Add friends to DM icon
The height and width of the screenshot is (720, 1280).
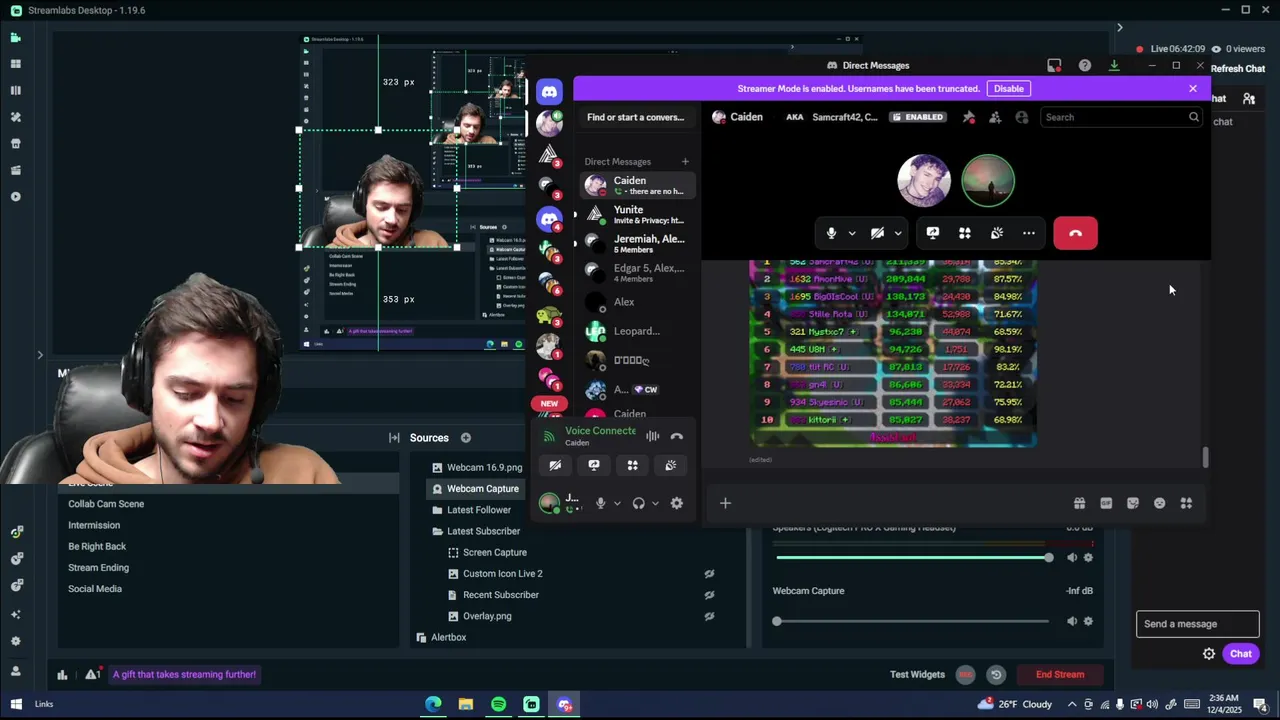coord(995,117)
